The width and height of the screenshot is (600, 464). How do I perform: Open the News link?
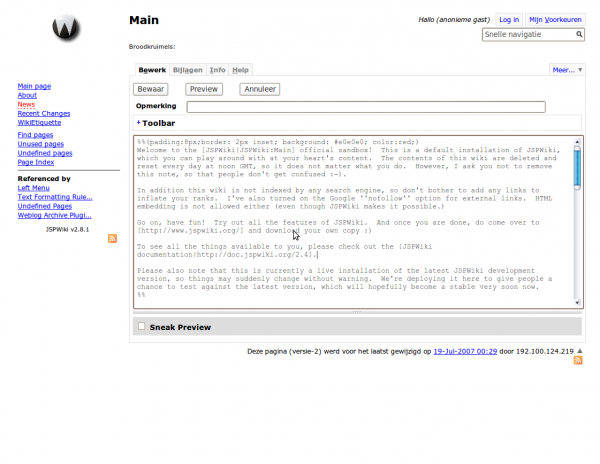coord(26,104)
